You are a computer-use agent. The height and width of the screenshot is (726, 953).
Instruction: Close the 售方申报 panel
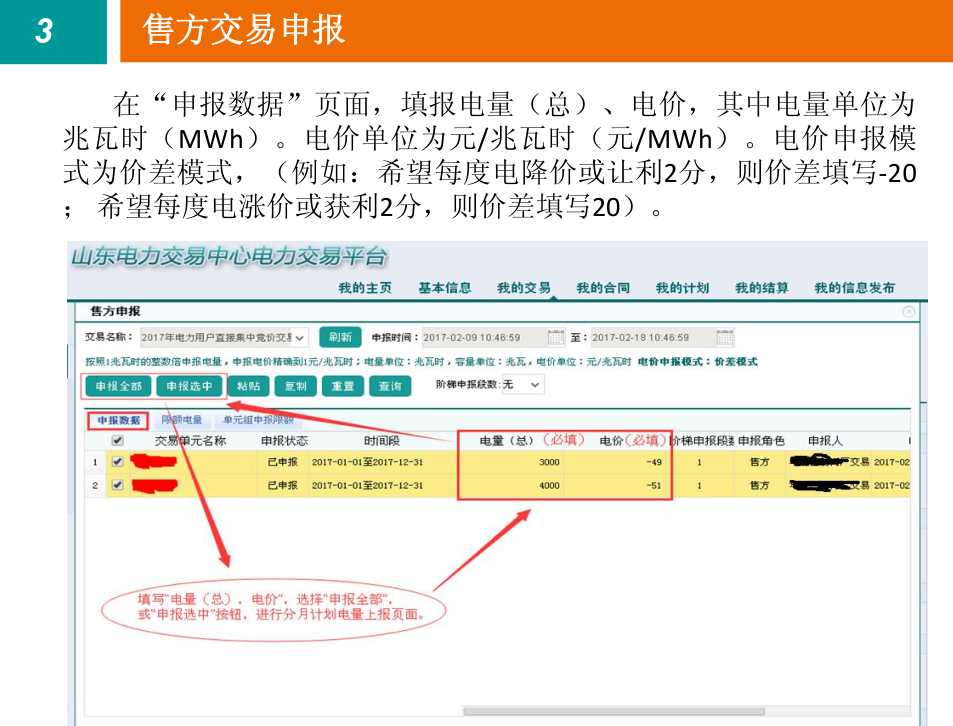[x=908, y=312]
